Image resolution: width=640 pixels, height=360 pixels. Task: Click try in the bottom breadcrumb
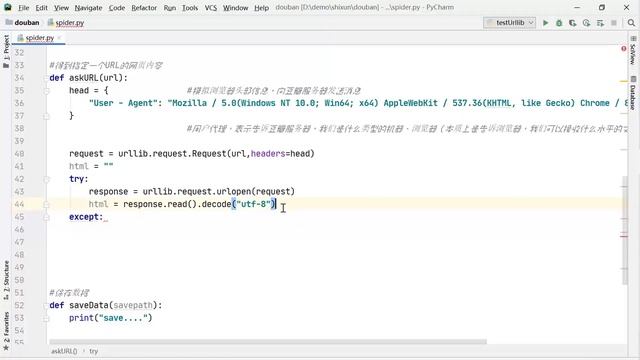click(x=93, y=351)
